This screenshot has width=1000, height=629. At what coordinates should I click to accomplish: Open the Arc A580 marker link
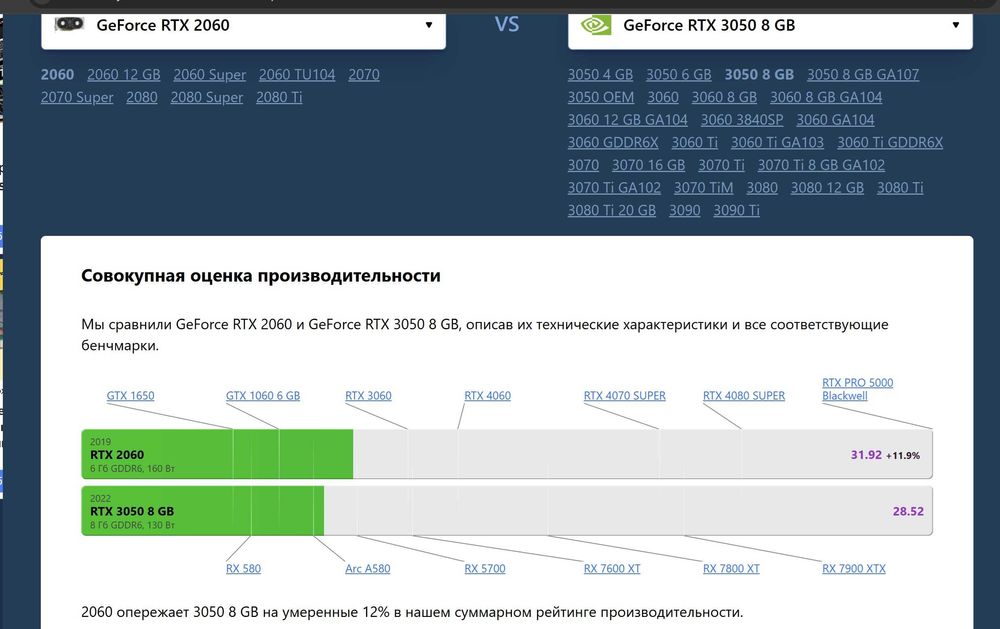[x=367, y=569]
